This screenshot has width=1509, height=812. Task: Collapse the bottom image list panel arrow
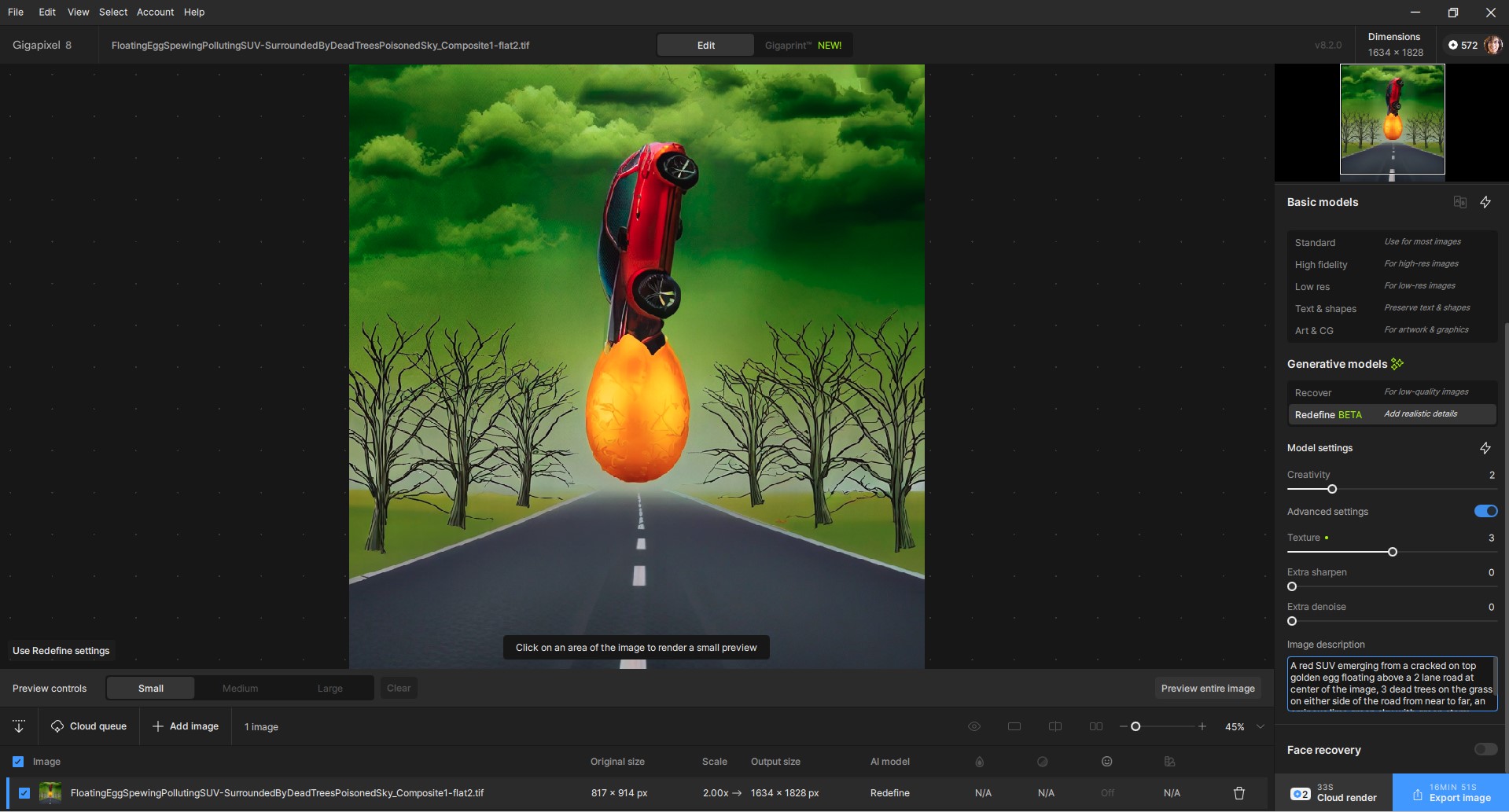click(x=19, y=726)
